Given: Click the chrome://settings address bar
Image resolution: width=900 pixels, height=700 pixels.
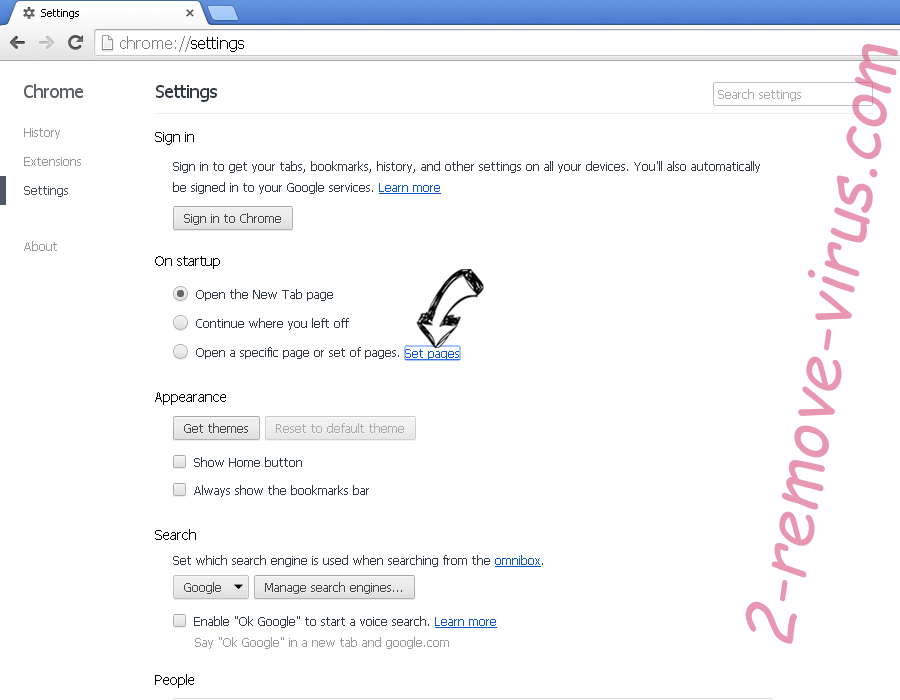Looking at the screenshot, I should [496, 43].
